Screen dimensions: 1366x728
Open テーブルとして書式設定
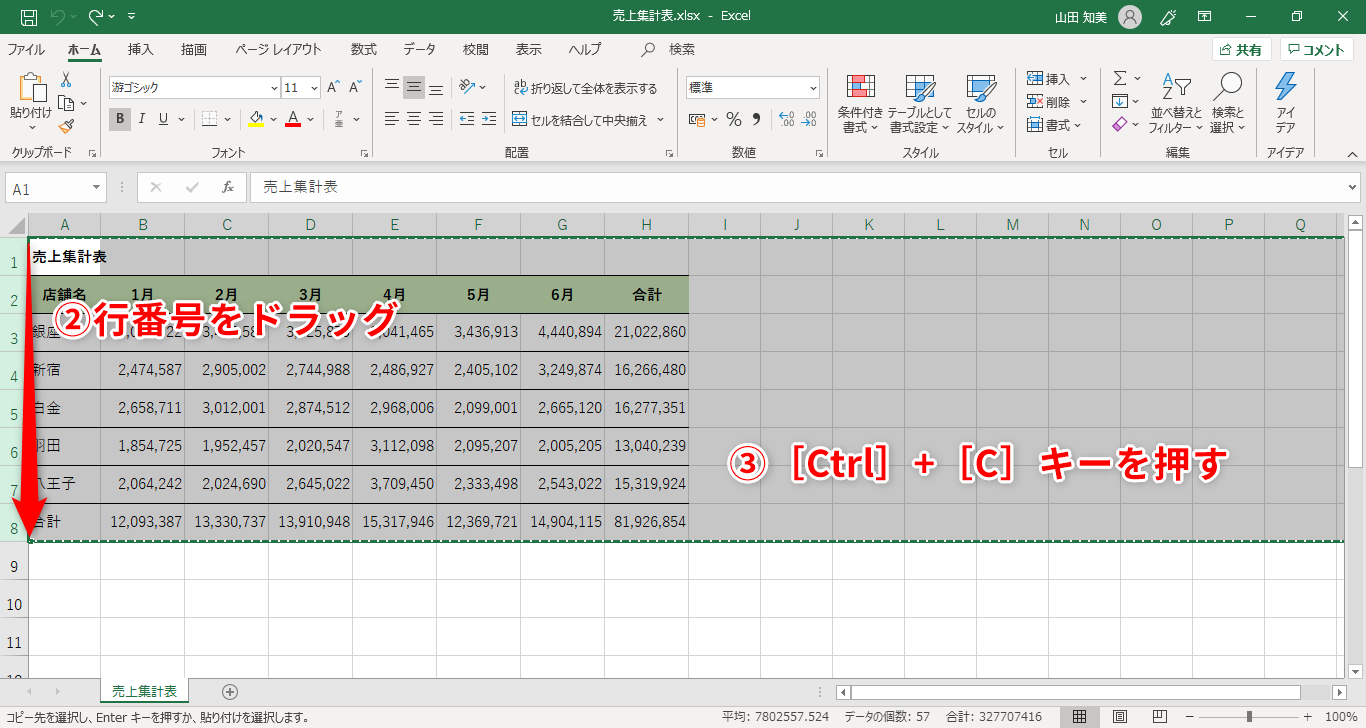(x=919, y=104)
